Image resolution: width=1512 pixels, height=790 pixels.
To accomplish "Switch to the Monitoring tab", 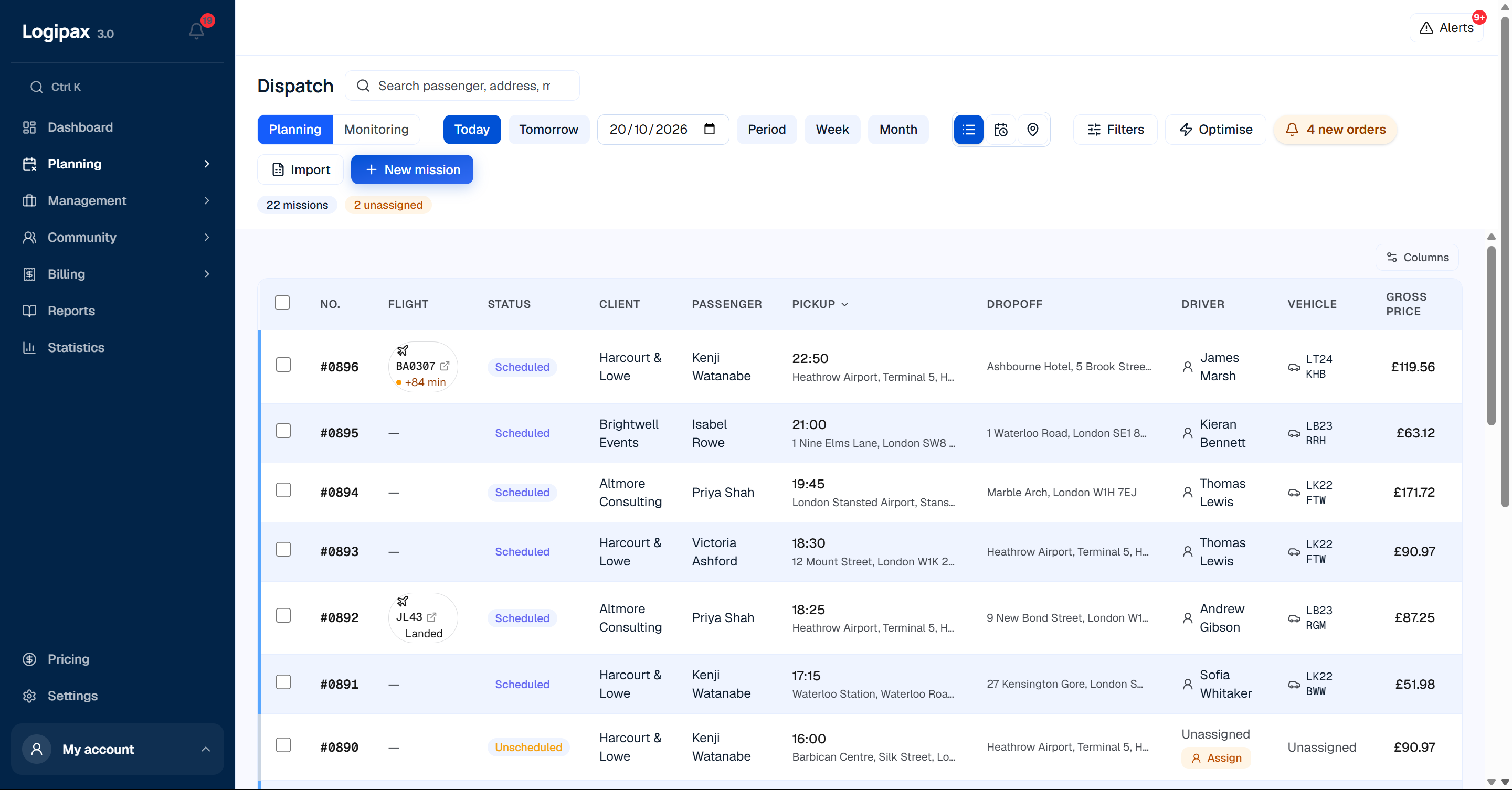I will pos(376,130).
